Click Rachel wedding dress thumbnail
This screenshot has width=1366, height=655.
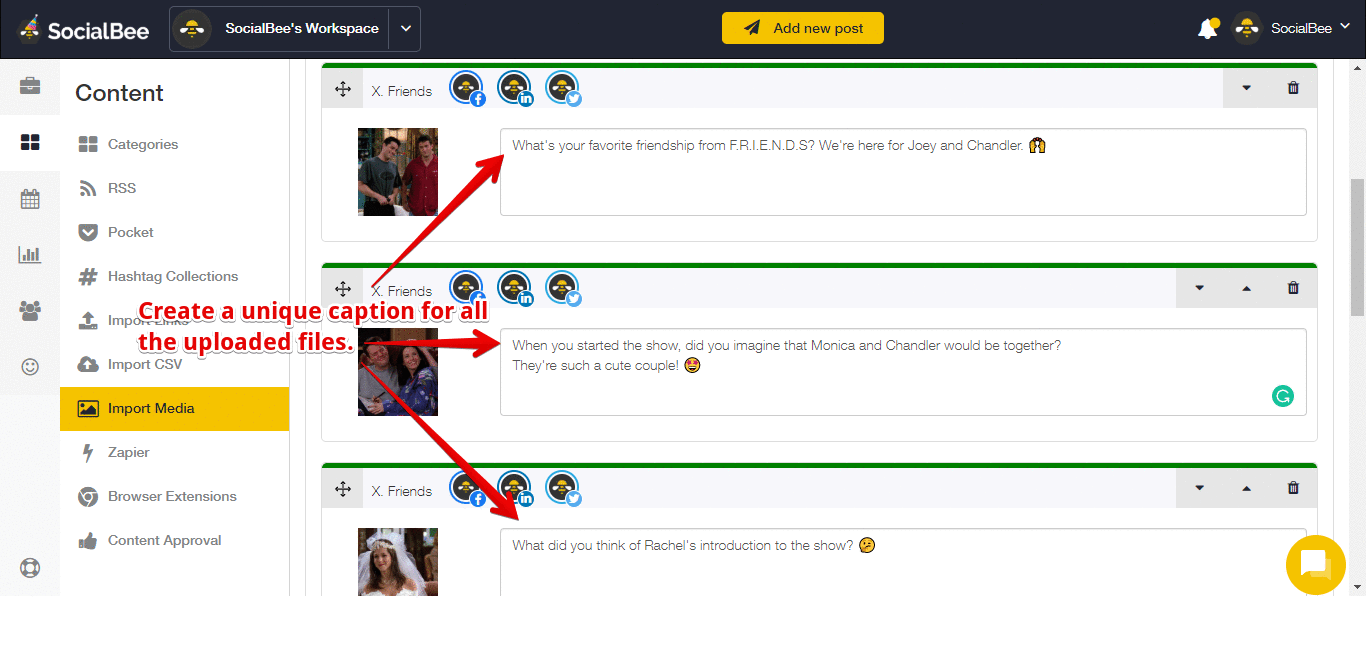(398, 562)
